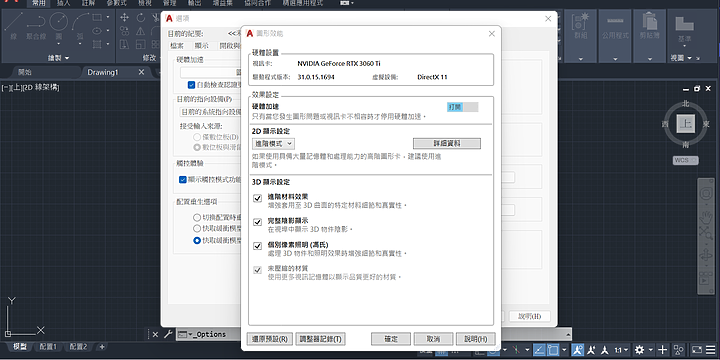Select the first layout regen radio option
The image size is (720, 360).
197,217
